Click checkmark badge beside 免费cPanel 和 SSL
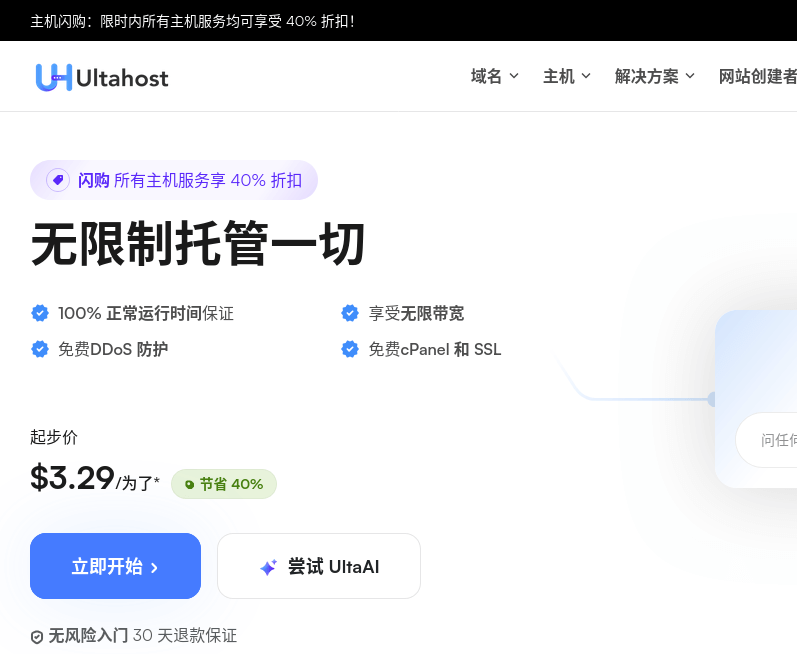 click(350, 349)
